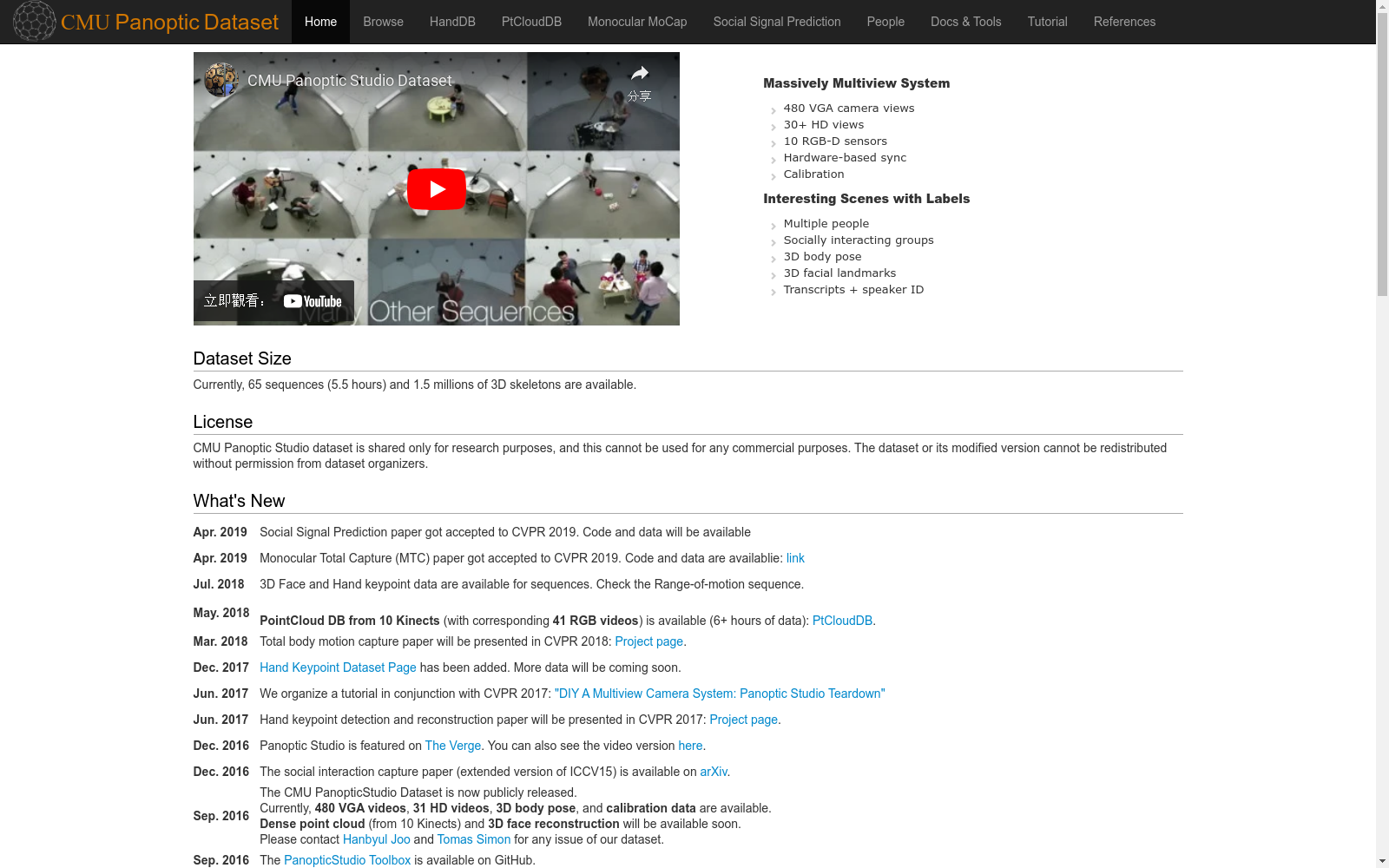This screenshot has width=1389, height=868.
Task: Click the 'What's New' heading
Action: pos(239,501)
